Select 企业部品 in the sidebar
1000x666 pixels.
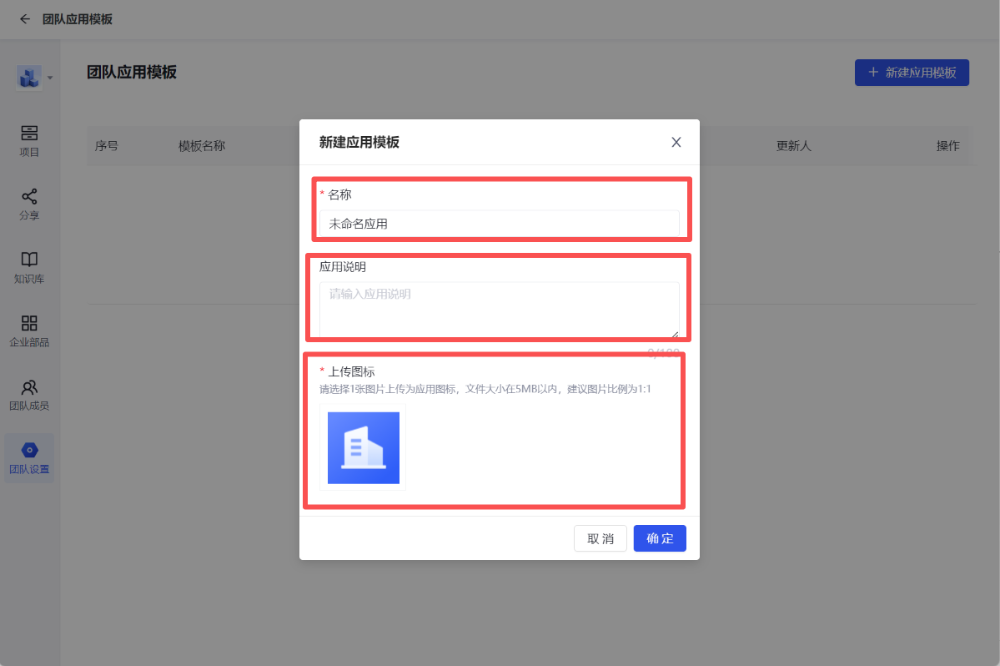point(29,331)
